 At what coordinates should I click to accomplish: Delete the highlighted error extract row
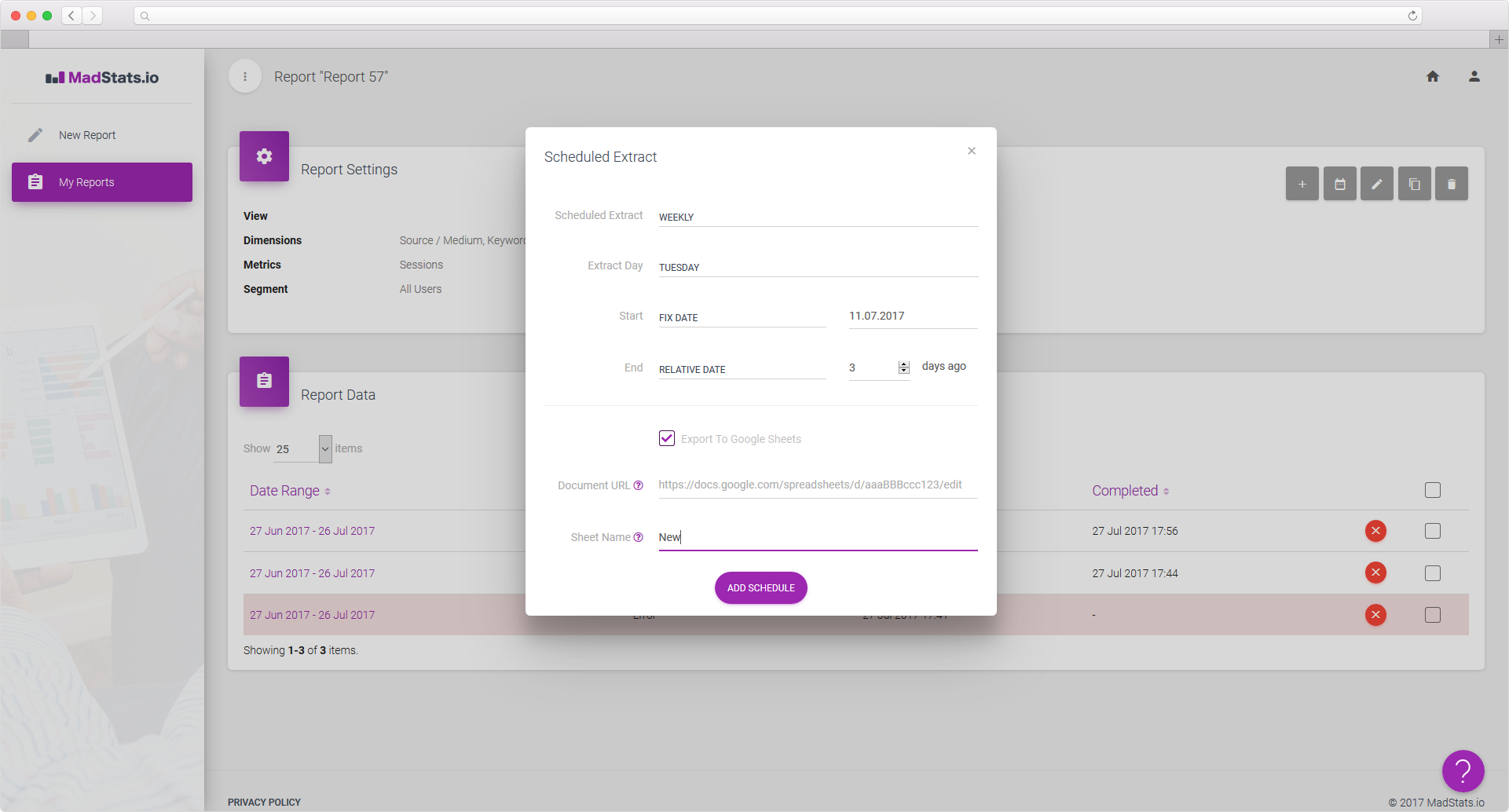1375,615
